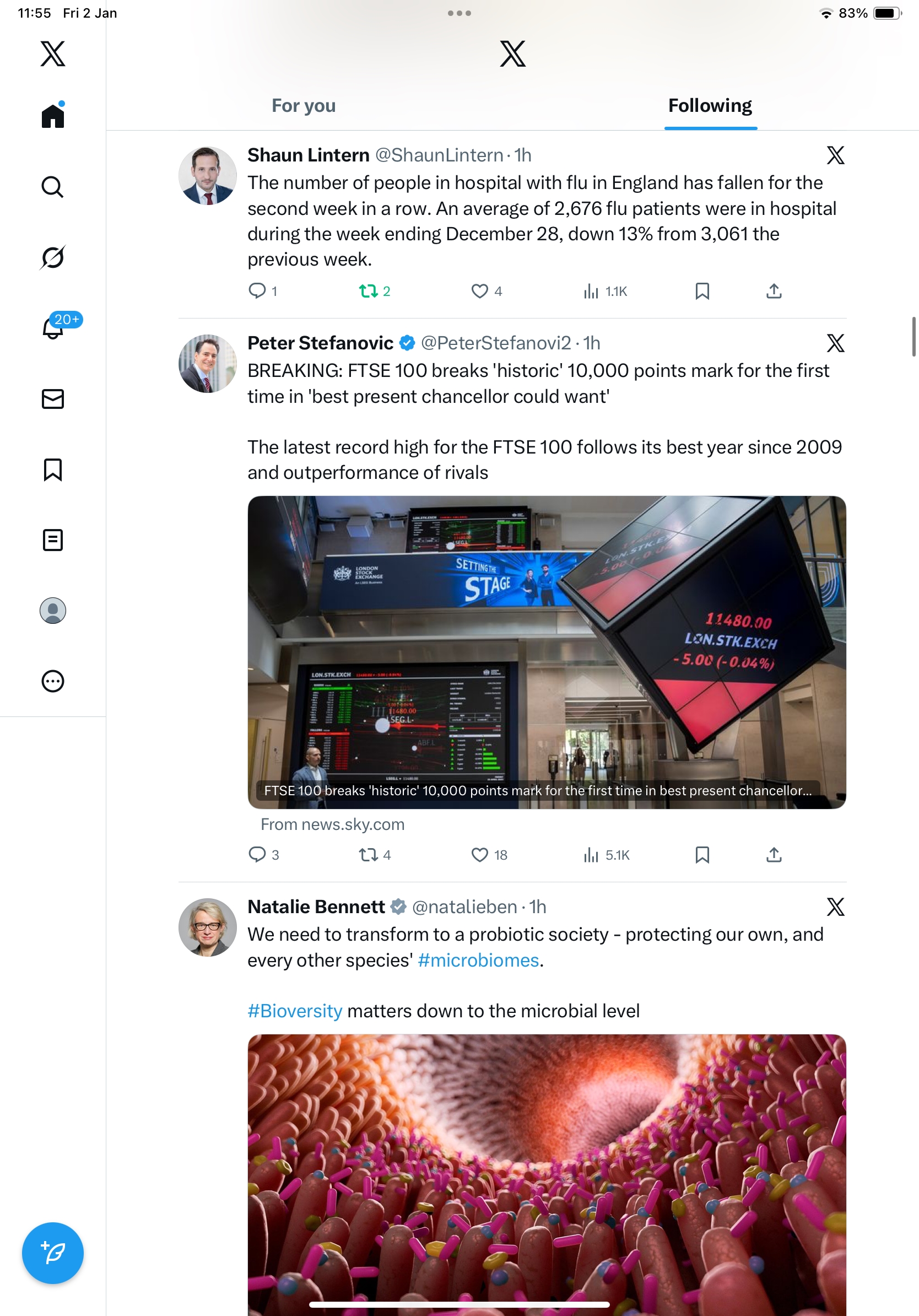919x1316 pixels.
Task: Open profile avatar icon in sidebar
Action: pyautogui.click(x=53, y=611)
